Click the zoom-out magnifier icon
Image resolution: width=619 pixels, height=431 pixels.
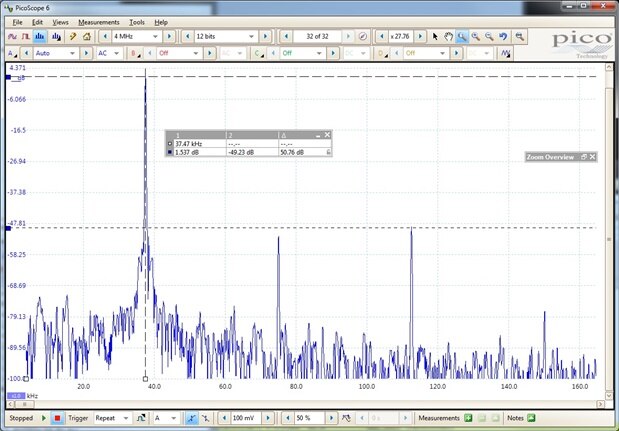[489, 36]
